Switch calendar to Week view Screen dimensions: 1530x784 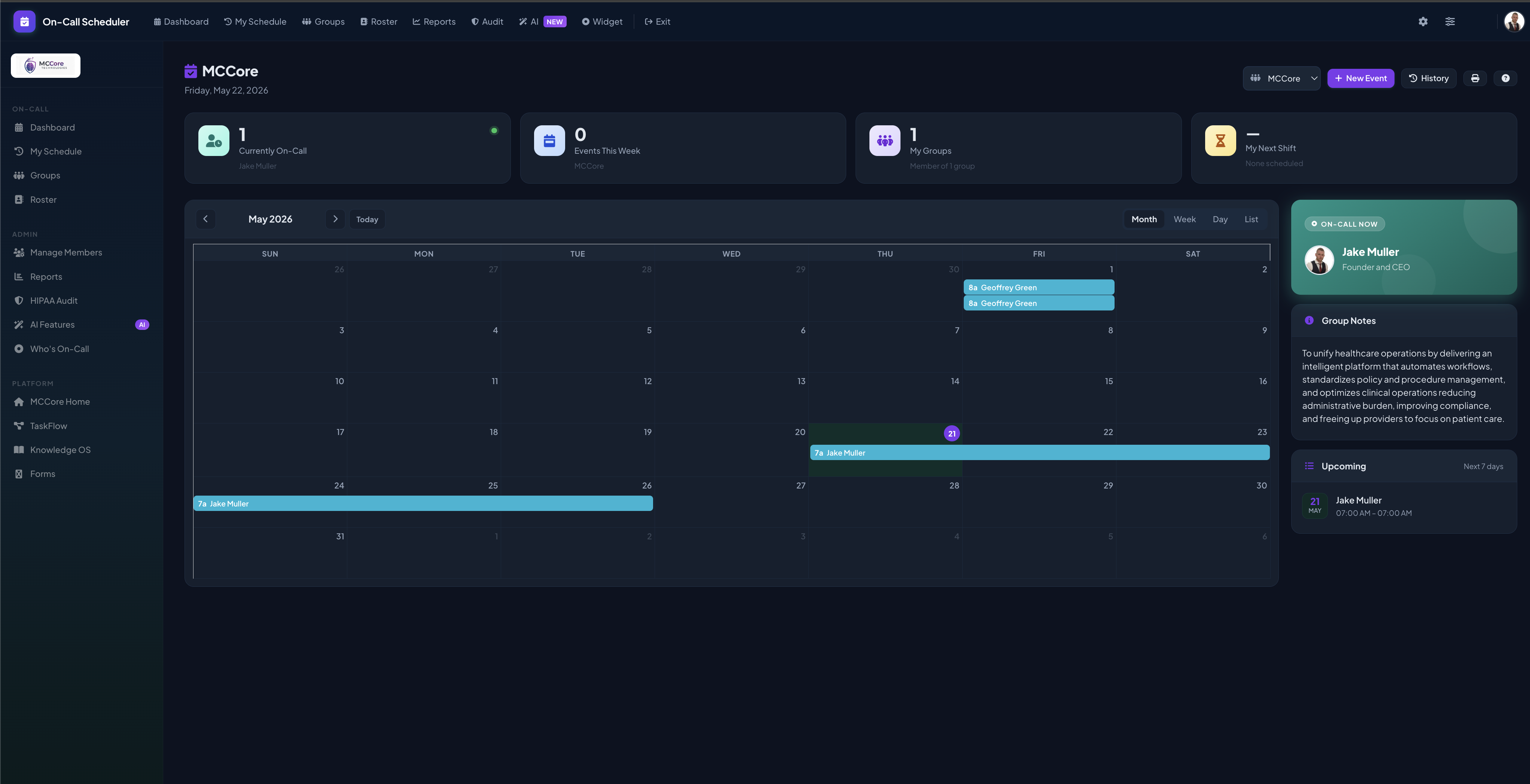[1184, 219]
